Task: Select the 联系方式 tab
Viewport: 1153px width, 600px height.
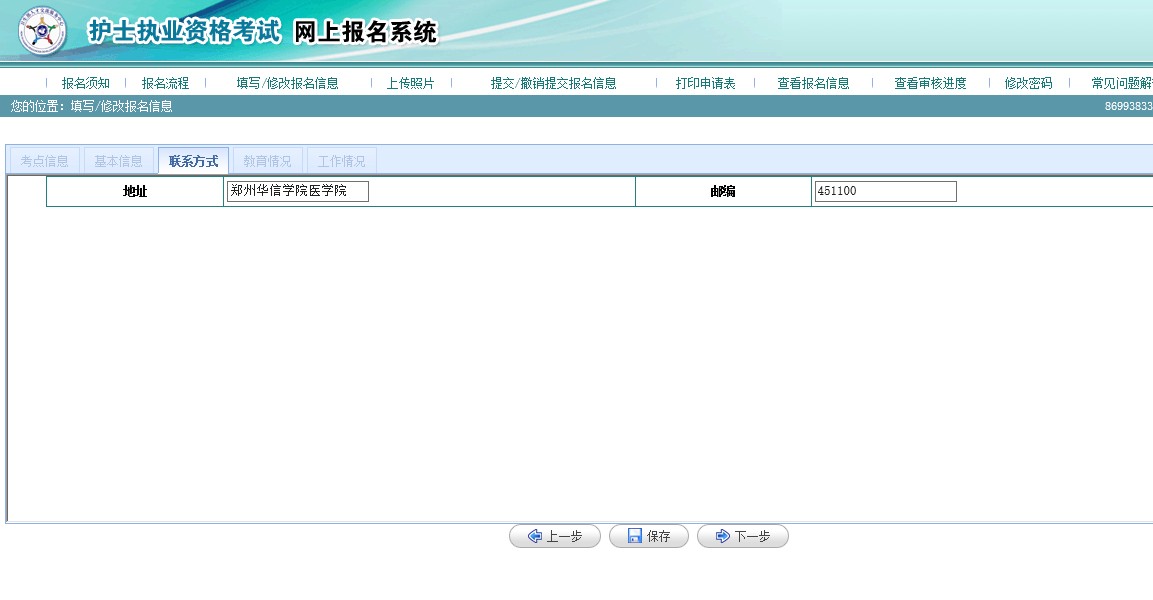Action: [x=193, y=161]
